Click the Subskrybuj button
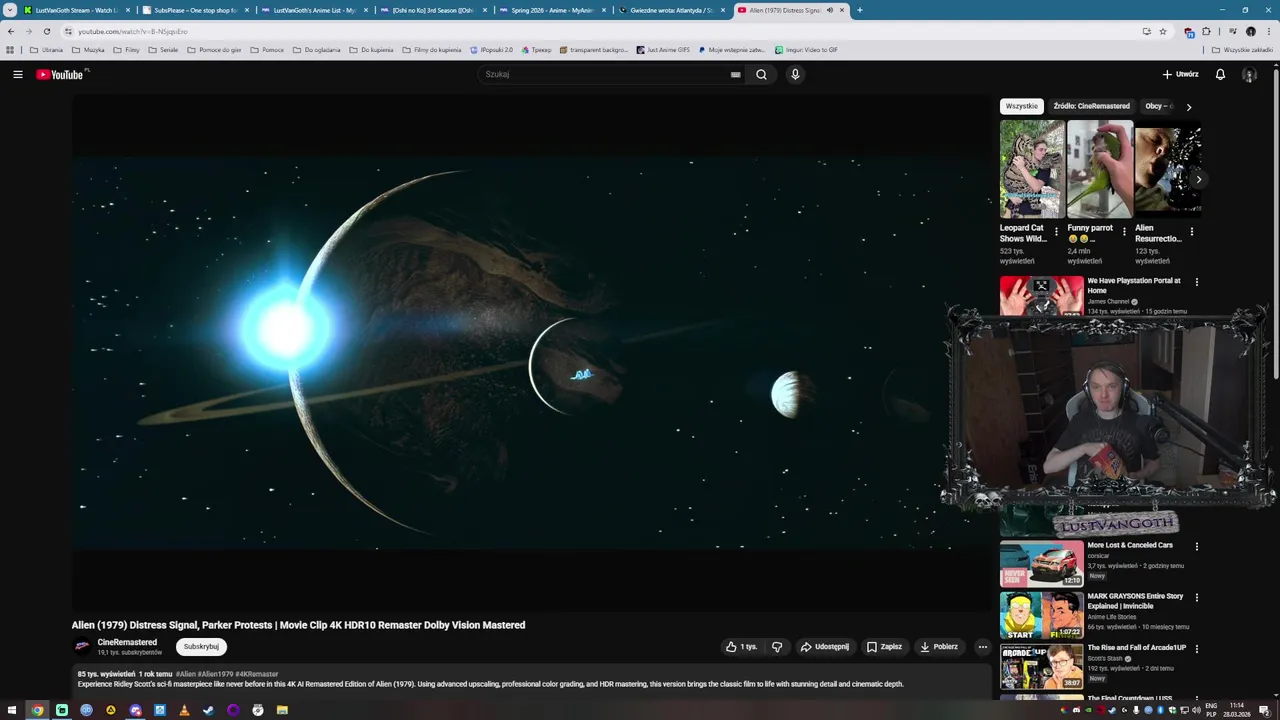Viewport: 1280px width, 720px height. pos(201,647)
